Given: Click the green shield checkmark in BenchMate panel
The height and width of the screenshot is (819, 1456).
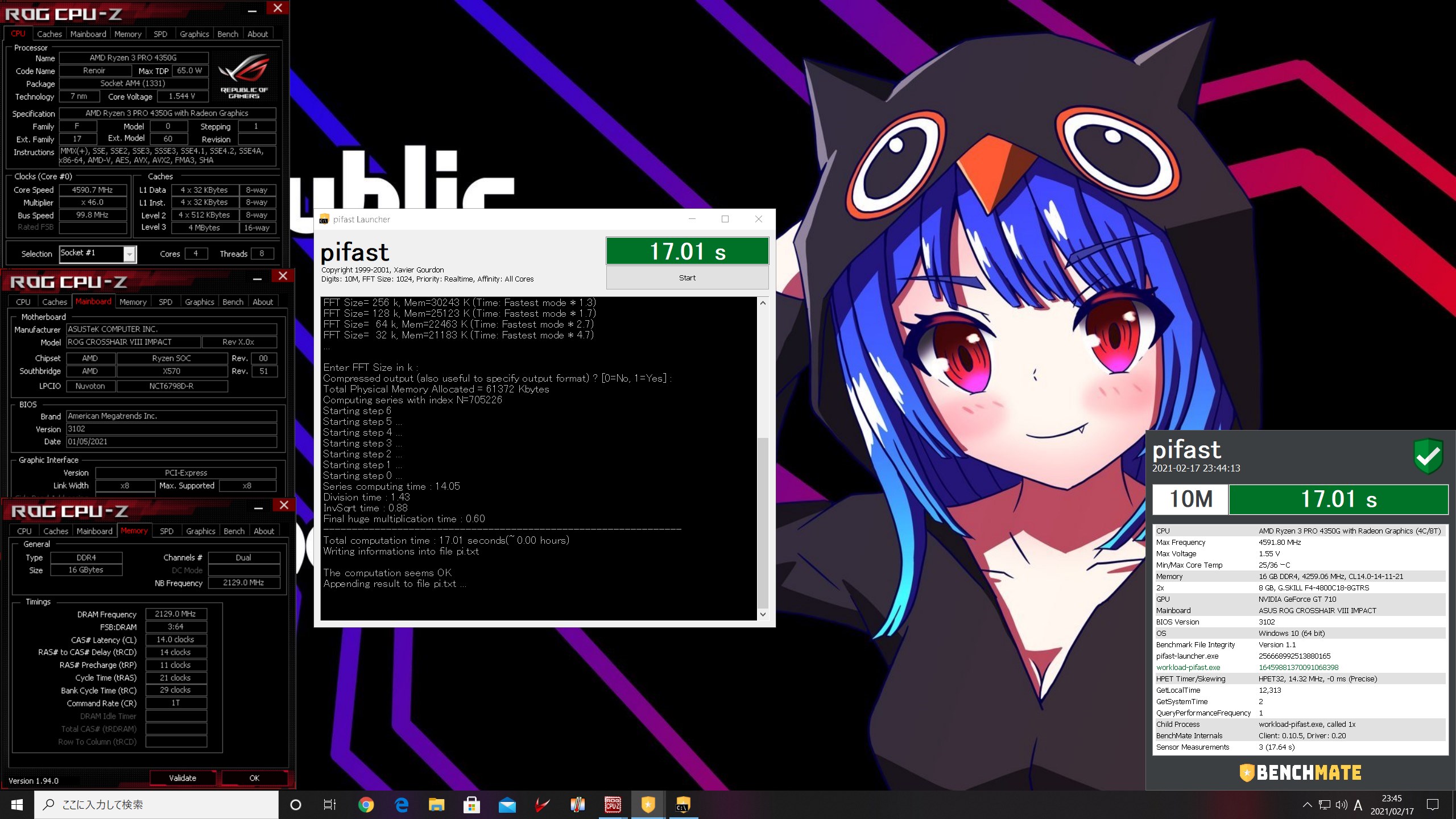Looking at the screenshot, I should (1428, 456).
